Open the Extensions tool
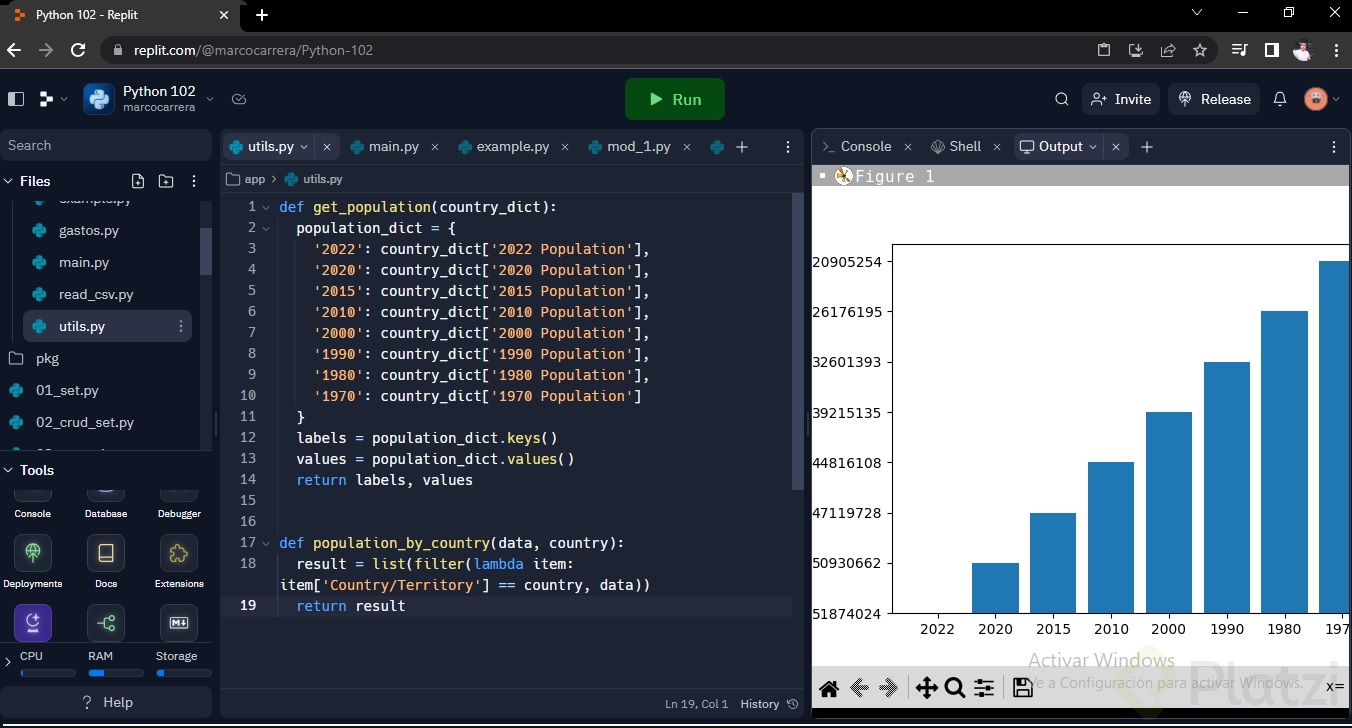The width and height of the screenshot is (1352, 728). coord(179,560)
